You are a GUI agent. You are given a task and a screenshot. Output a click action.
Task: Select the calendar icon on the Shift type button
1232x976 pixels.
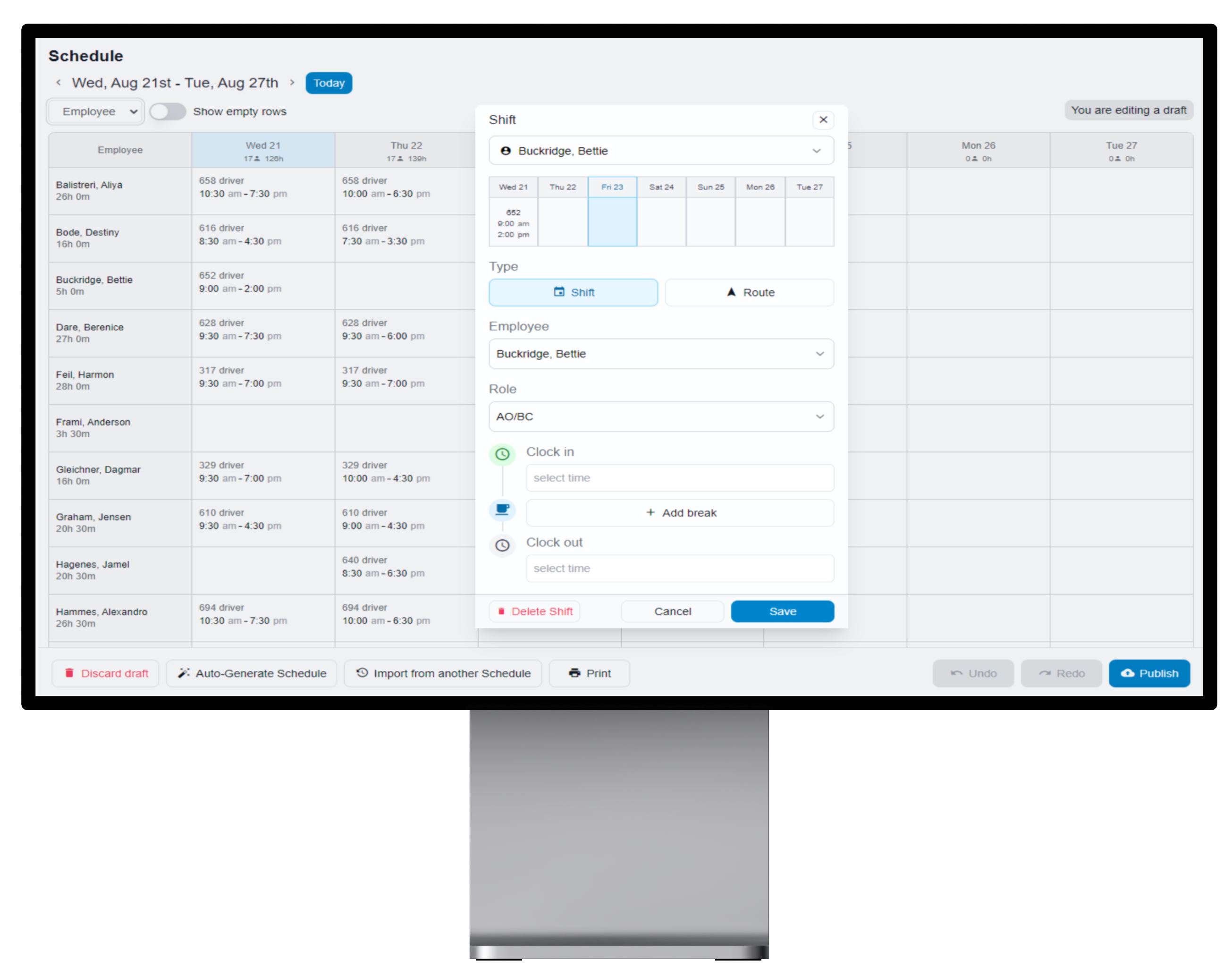[558, 292]
